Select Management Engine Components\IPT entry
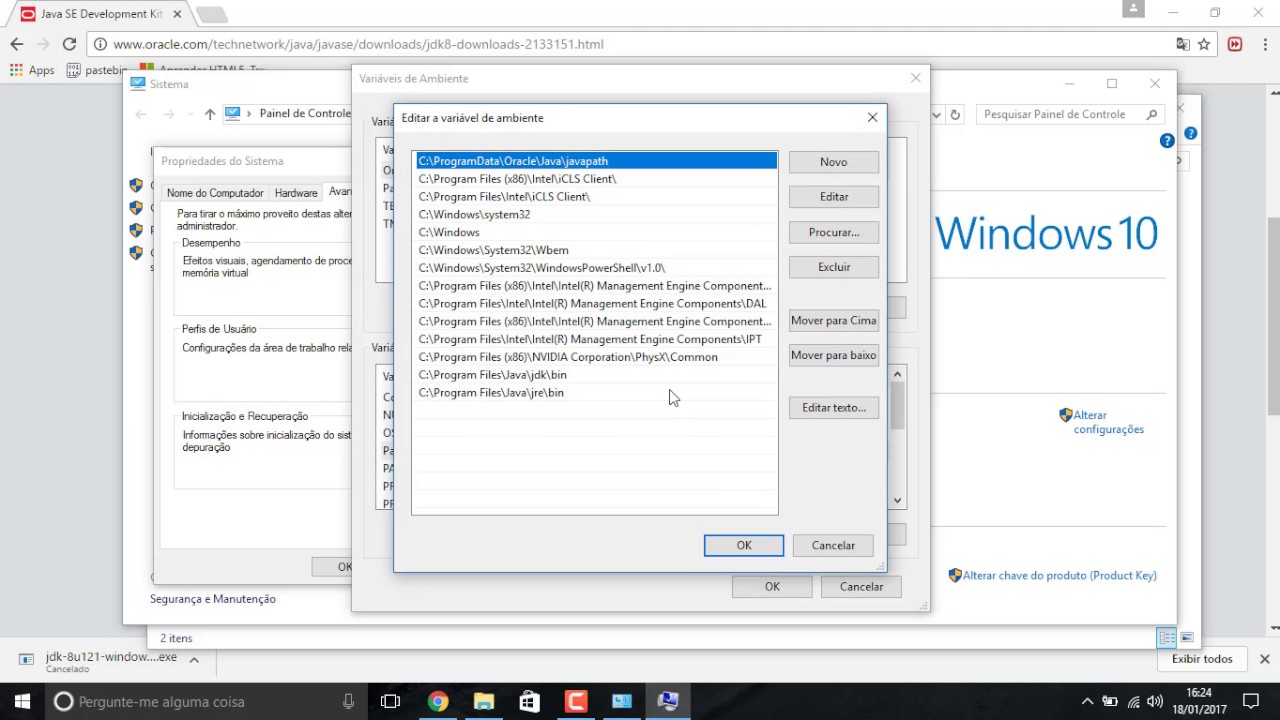This screenshot has width=1280, height=720. tap(596, 339)
